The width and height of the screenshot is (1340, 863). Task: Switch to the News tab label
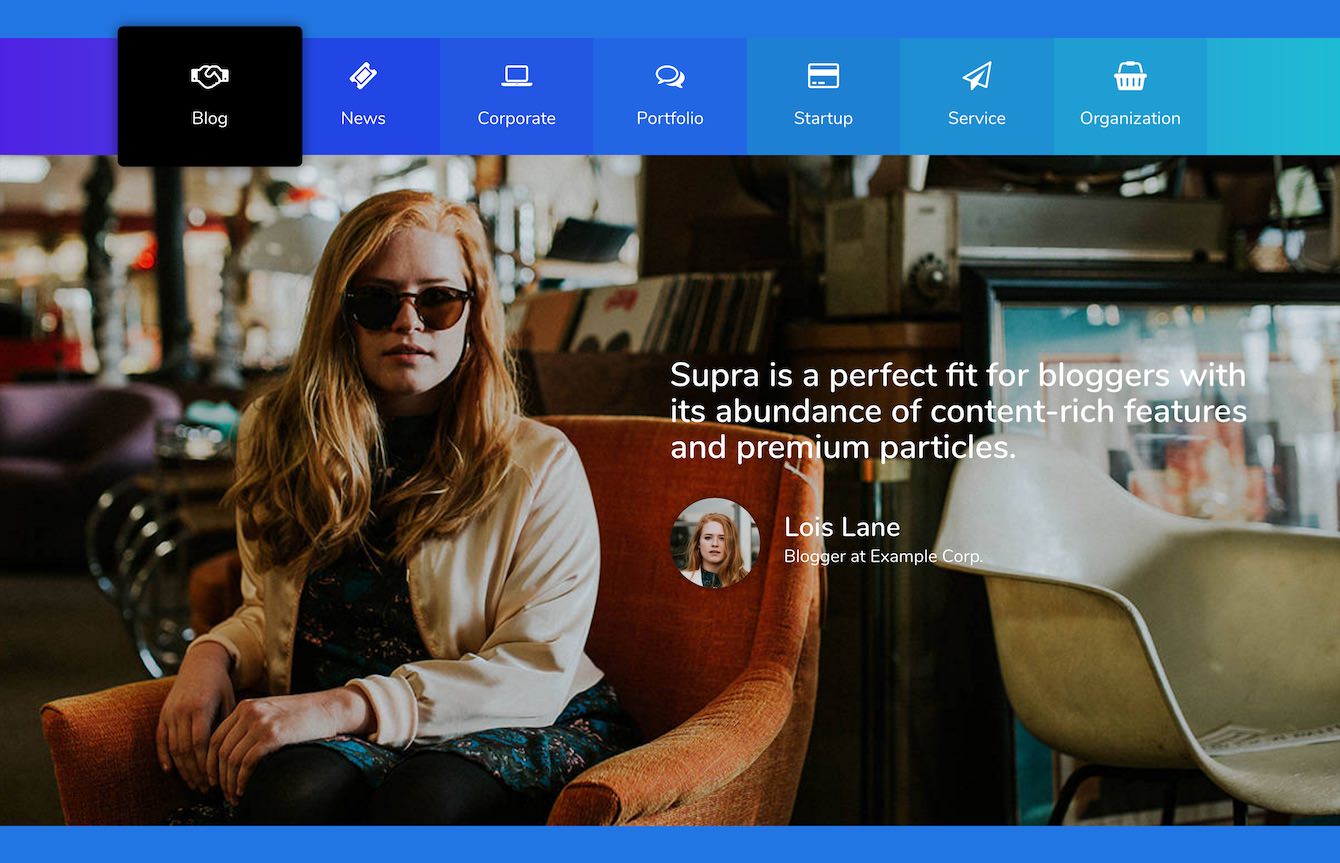click(x=363, y=118)
